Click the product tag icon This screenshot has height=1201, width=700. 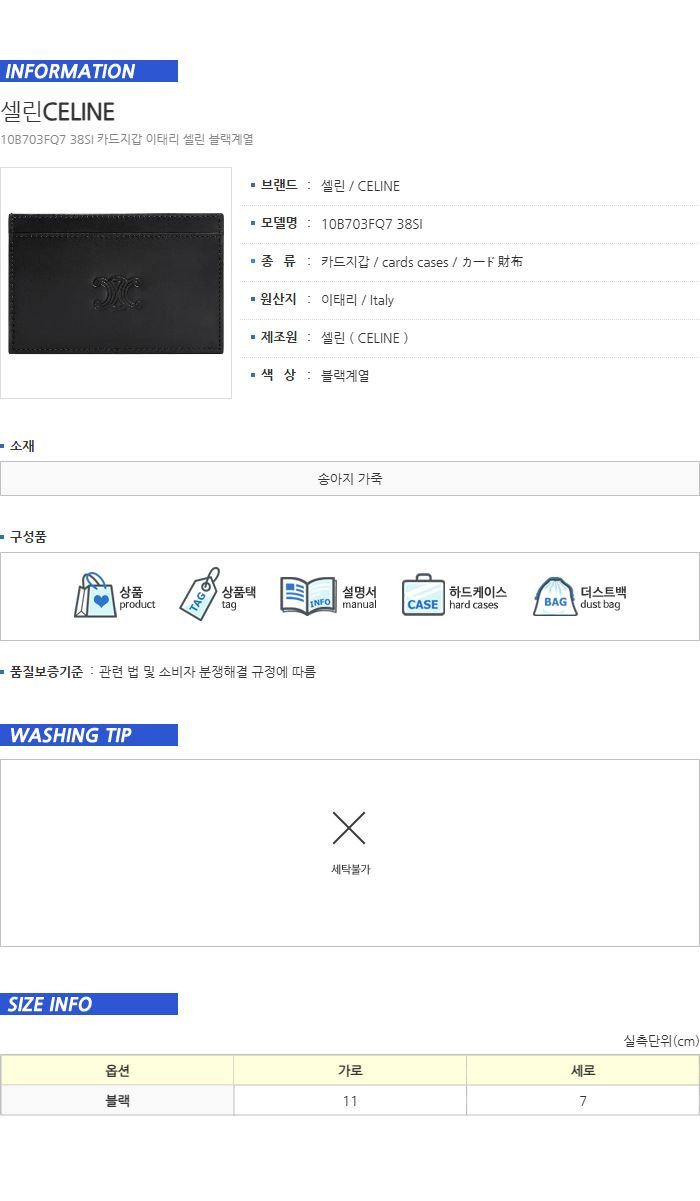pos(199,594)
